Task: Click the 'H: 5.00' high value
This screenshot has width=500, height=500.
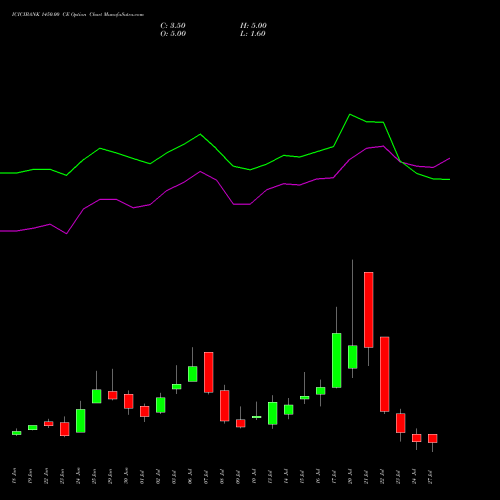Action: 253,26
